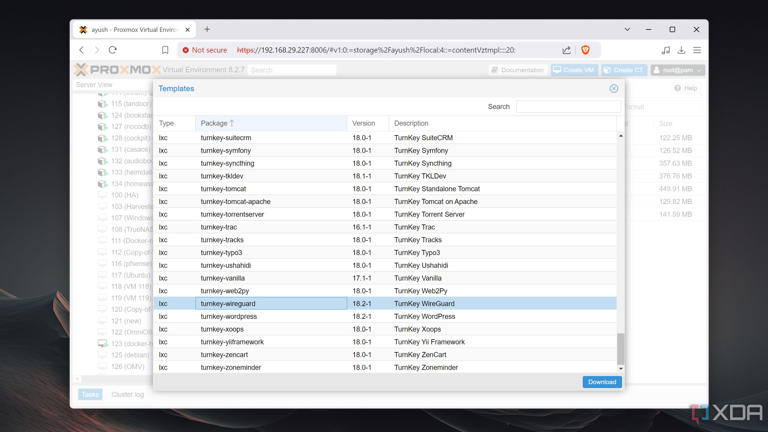
Task: Click the Not secure warning icon
Action: (186, 50)
